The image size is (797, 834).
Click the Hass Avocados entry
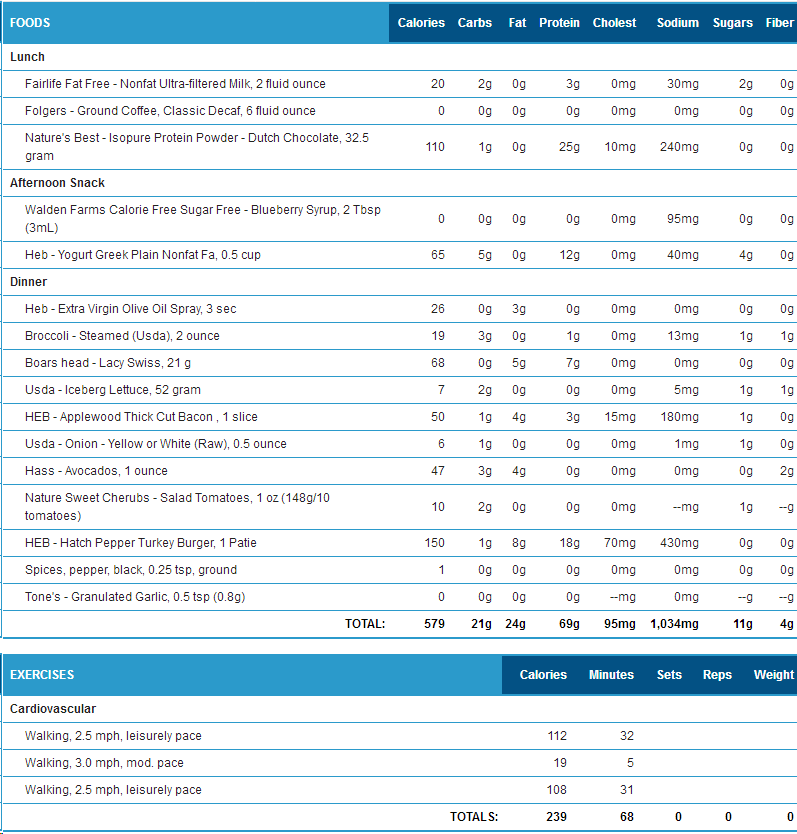(x=96, y=471)
